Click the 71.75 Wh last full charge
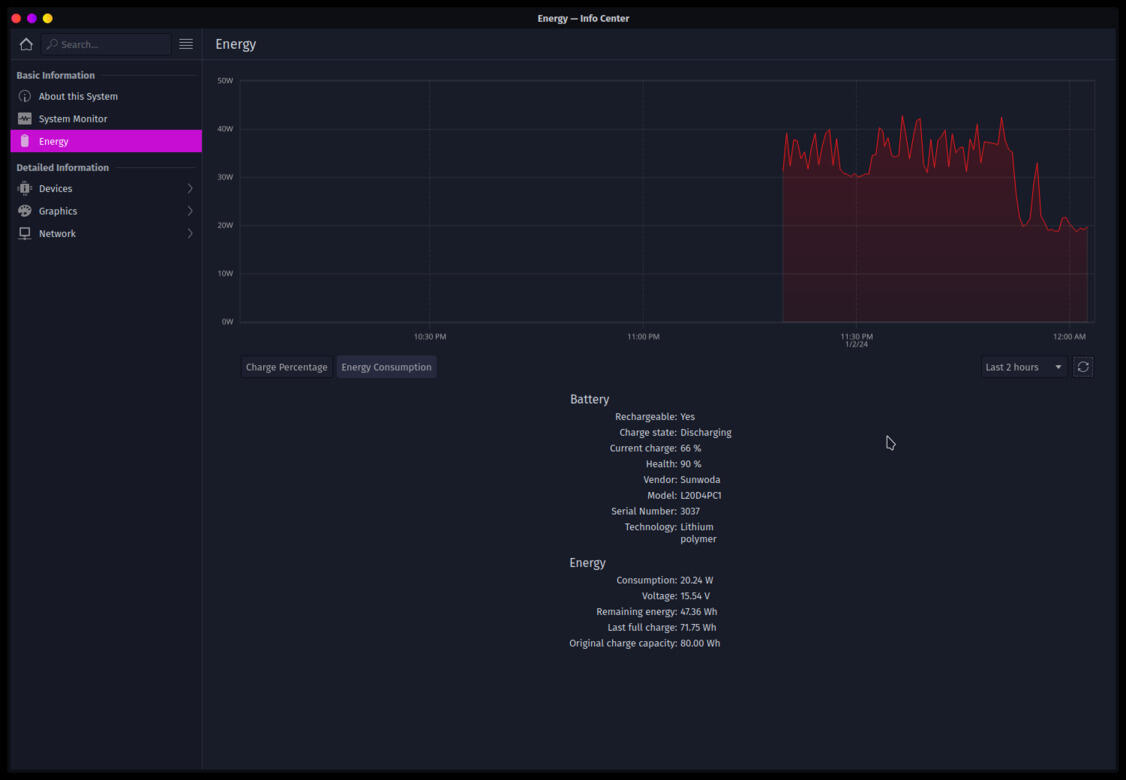The height and width of the screenshot is (780, 1126). click(x=698, y=628)
